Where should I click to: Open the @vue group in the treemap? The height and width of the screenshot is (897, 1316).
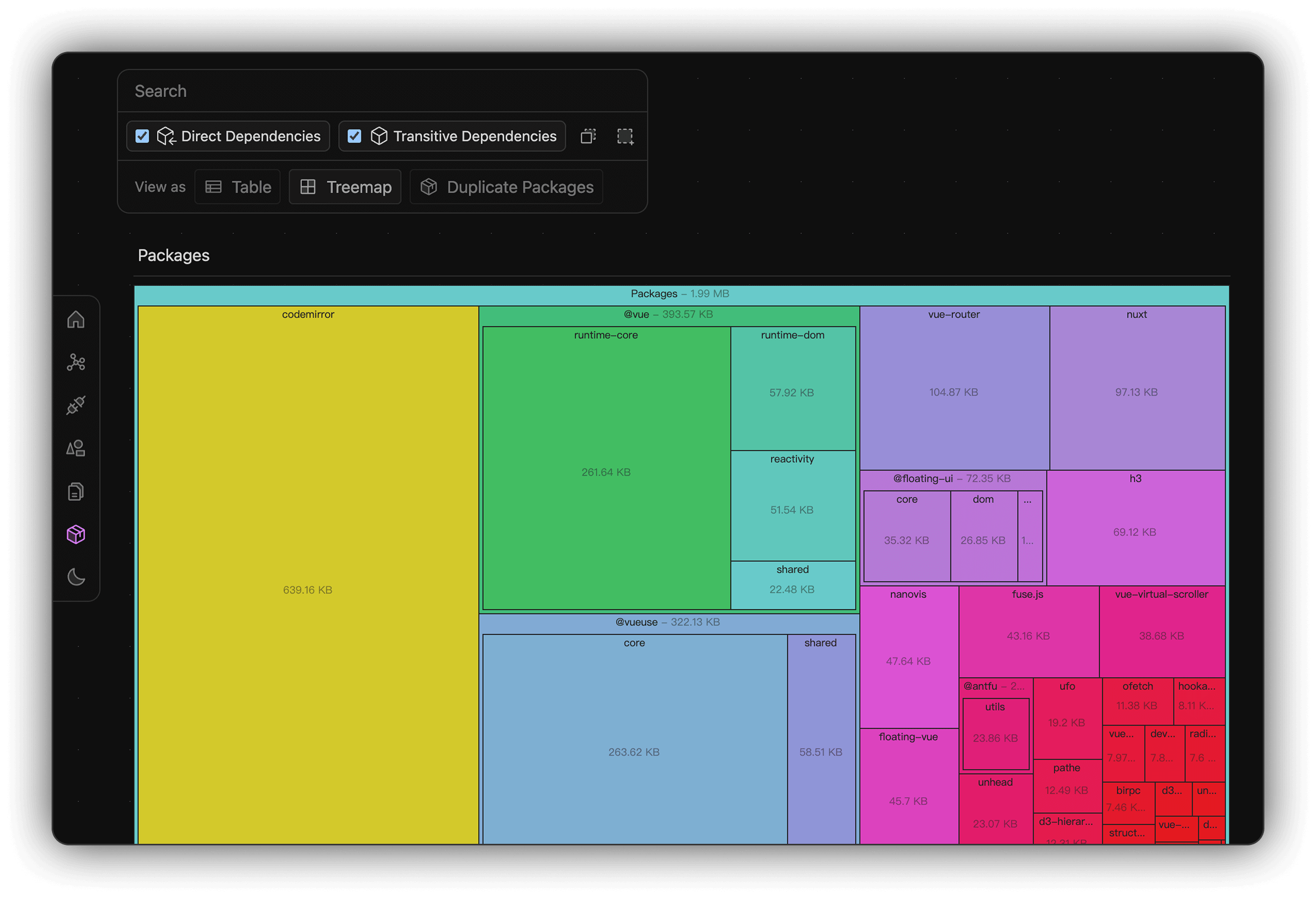click(x=668, y=314)
